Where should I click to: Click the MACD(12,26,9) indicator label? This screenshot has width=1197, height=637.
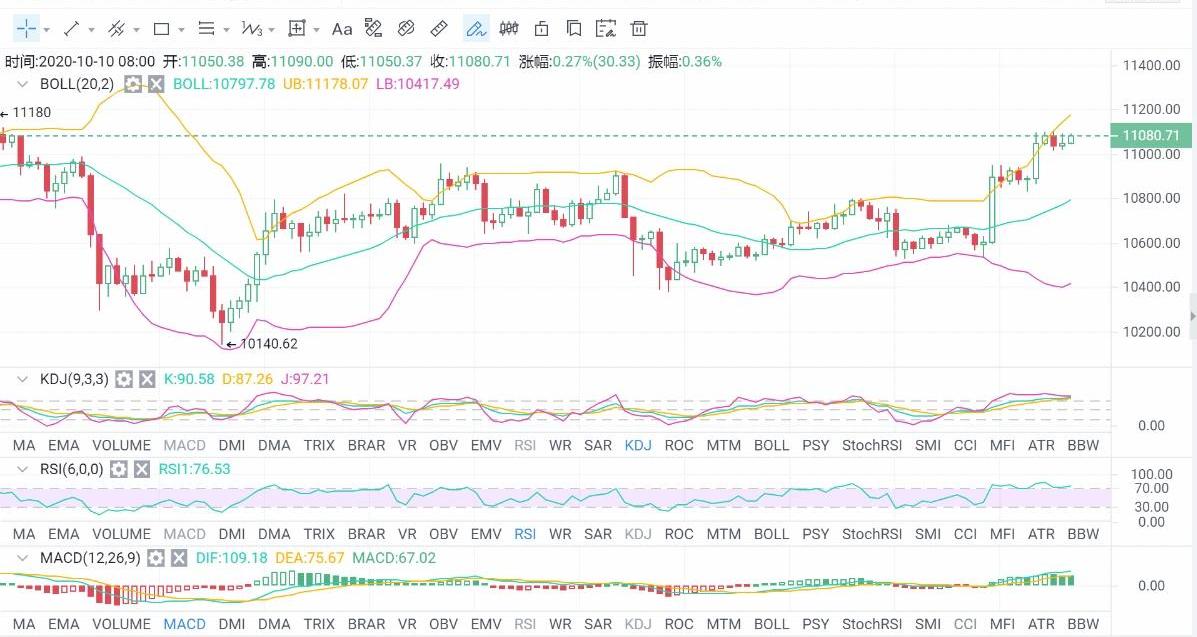(x=90, y=558)
